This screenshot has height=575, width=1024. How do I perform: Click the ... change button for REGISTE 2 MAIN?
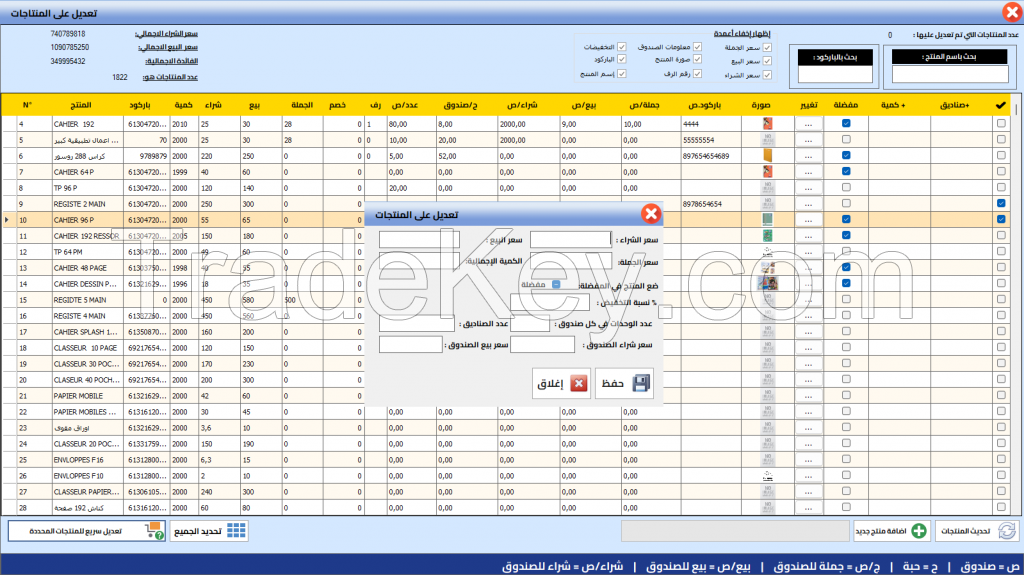[808, 204]
